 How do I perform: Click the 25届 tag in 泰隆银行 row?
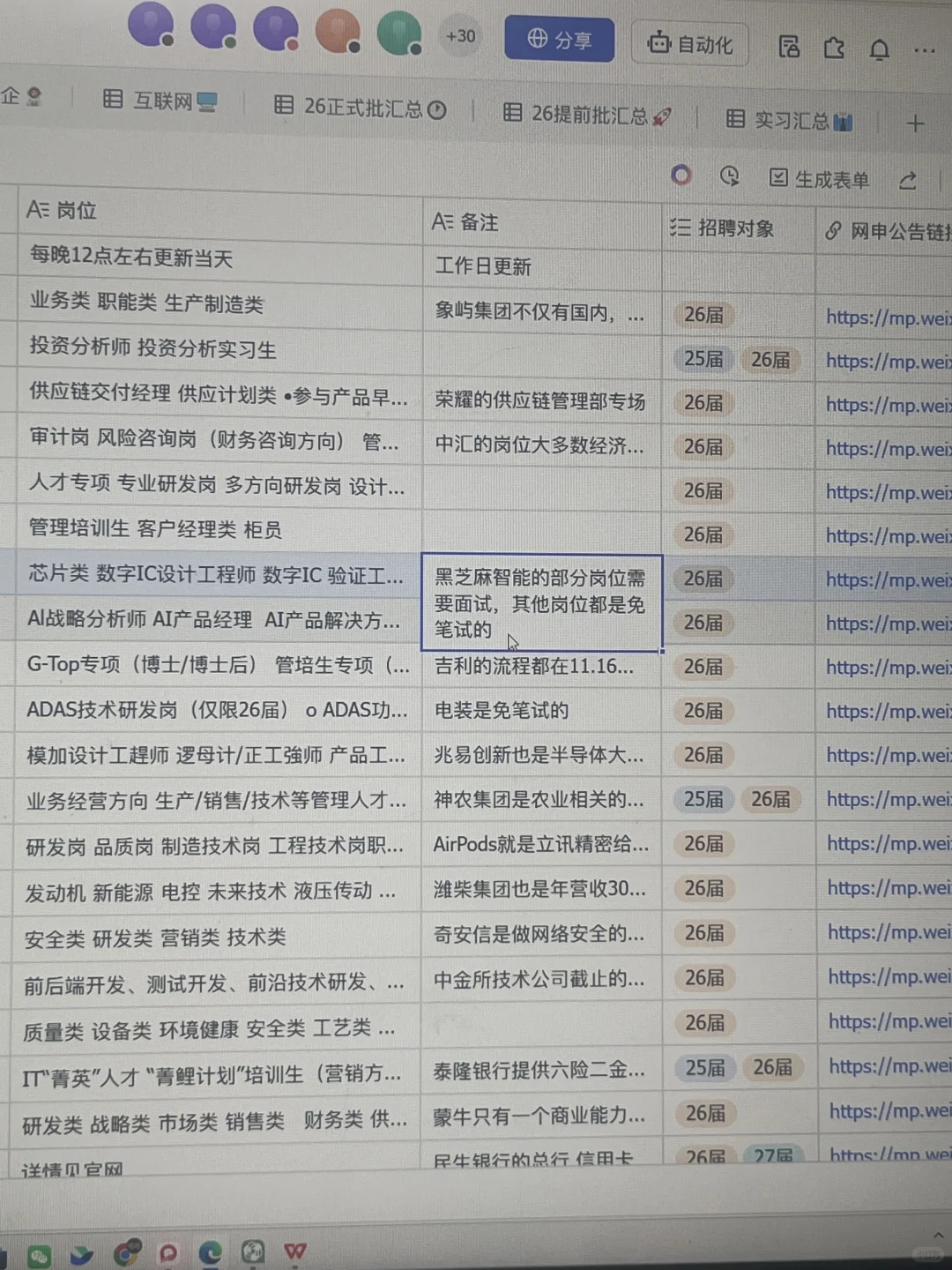point(705,1068)
